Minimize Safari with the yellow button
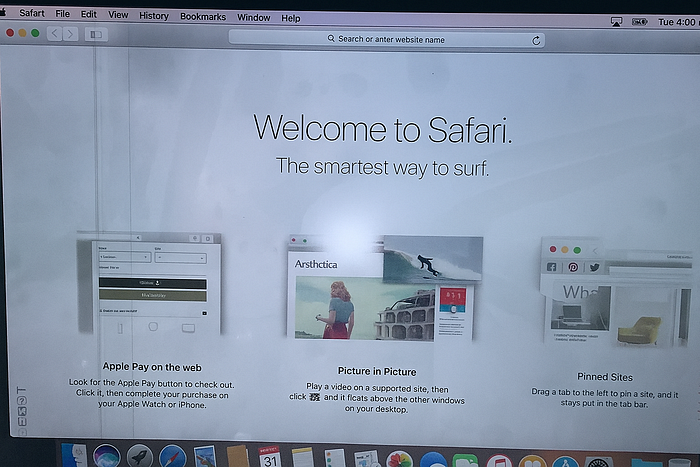 tap(22, 33)
